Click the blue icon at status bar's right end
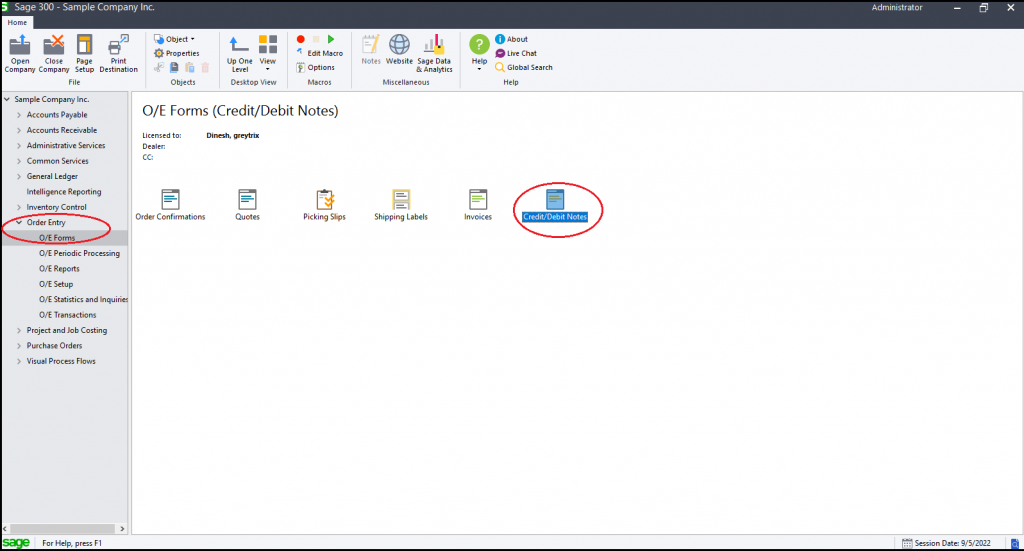This screenshot has width=1024, height=551. point(1015,543)
